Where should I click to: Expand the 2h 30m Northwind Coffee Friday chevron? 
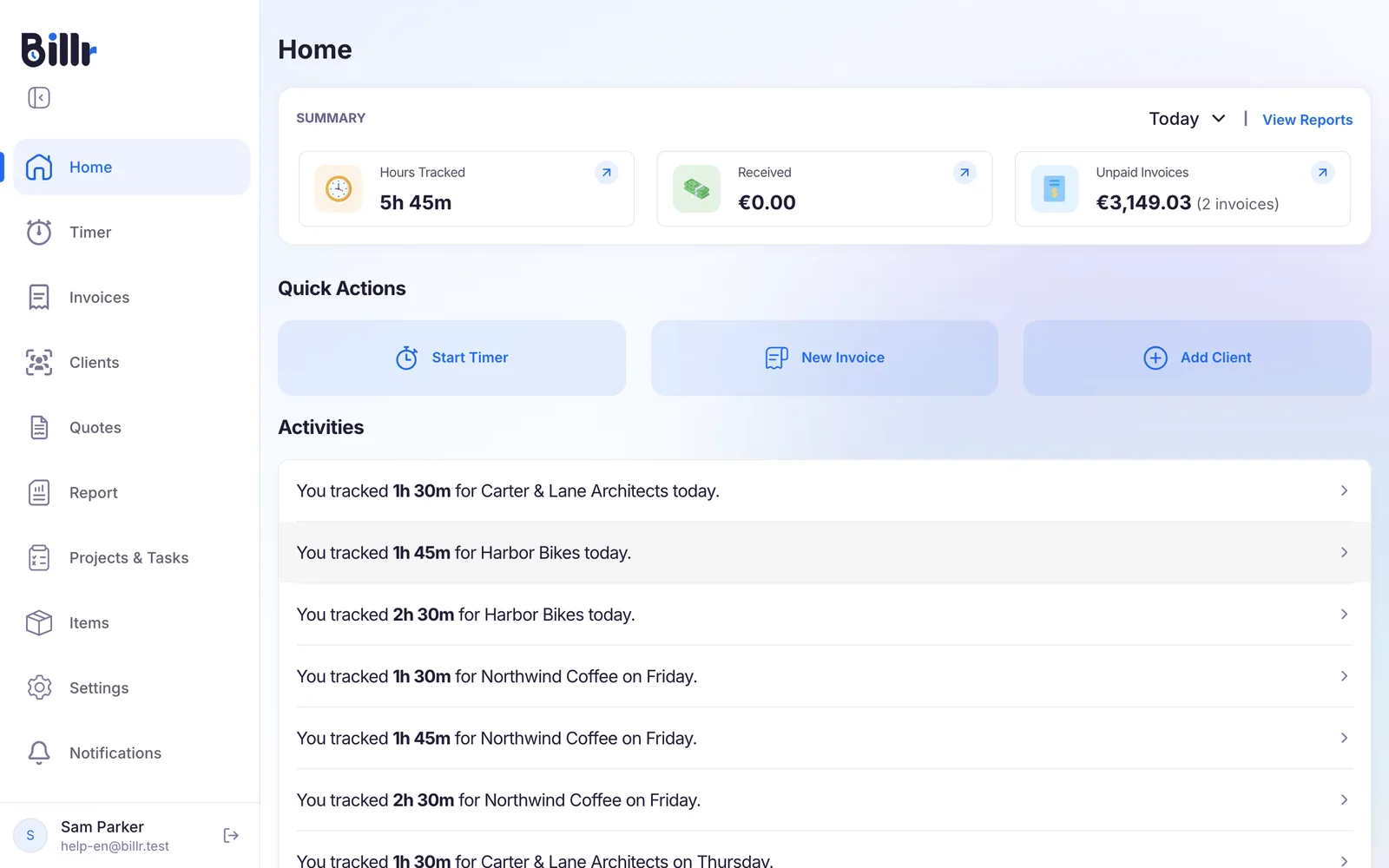point(1344,799)
